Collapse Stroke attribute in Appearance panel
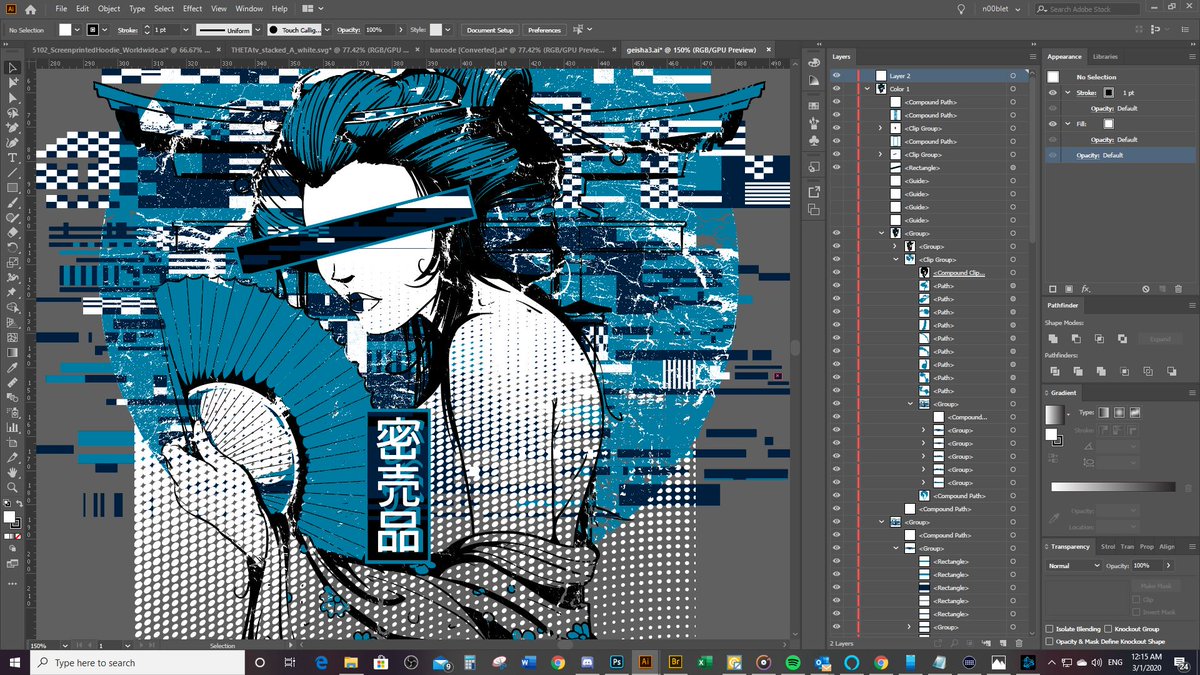Image resolution: width=1200 pixels, height=675 pixels. pos(1067,92)
